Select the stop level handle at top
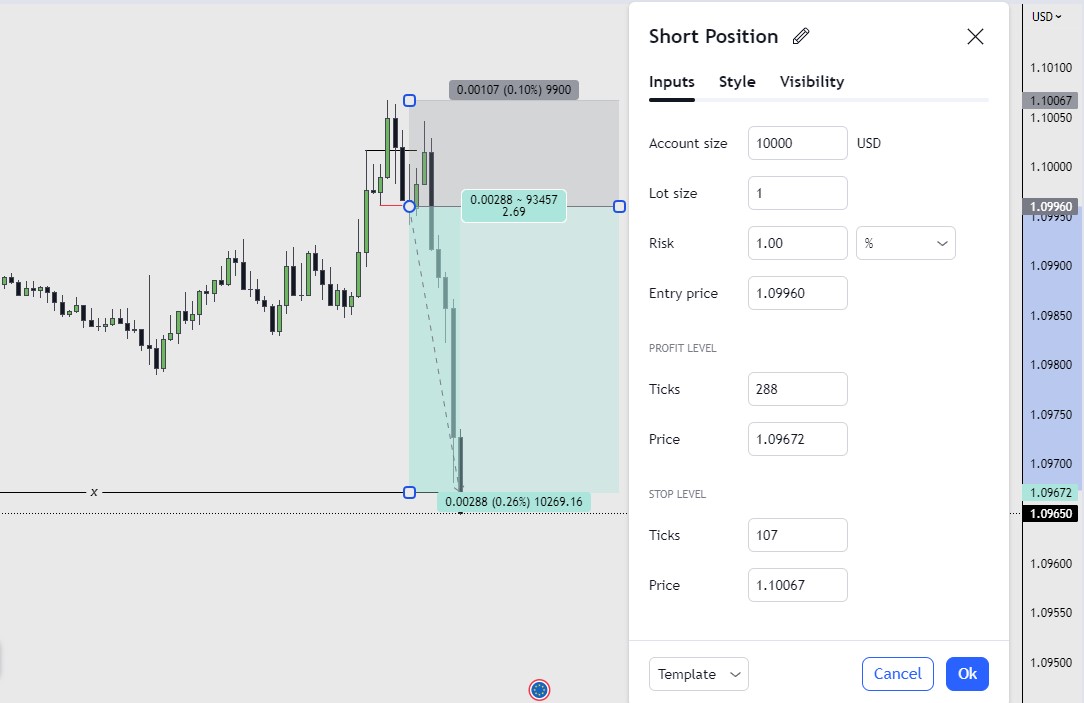 409,101
